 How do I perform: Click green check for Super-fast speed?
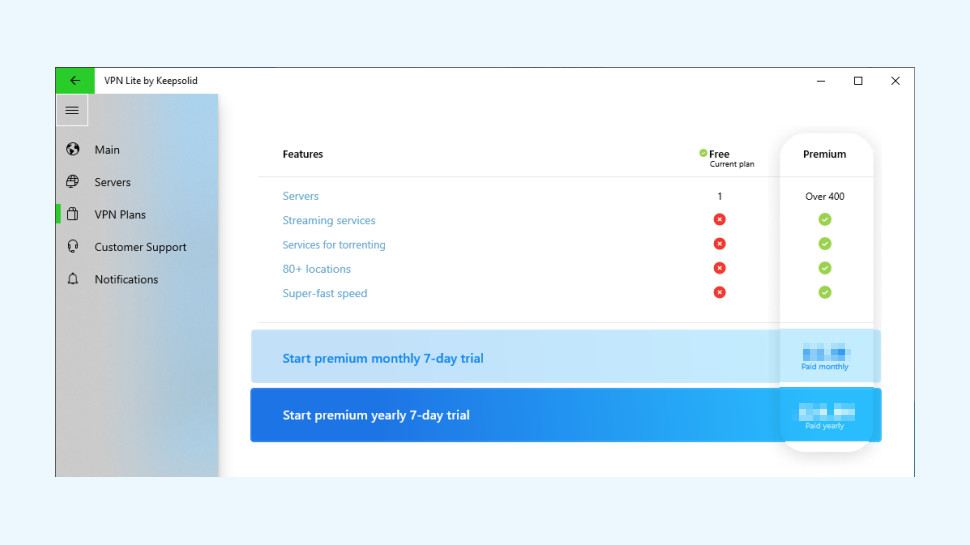point(825,292)
